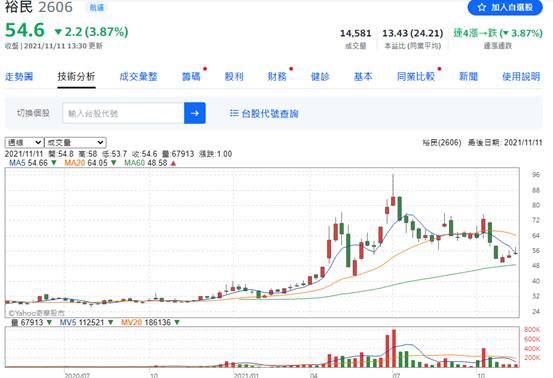Click the 航運 category tag

point(97,7)
